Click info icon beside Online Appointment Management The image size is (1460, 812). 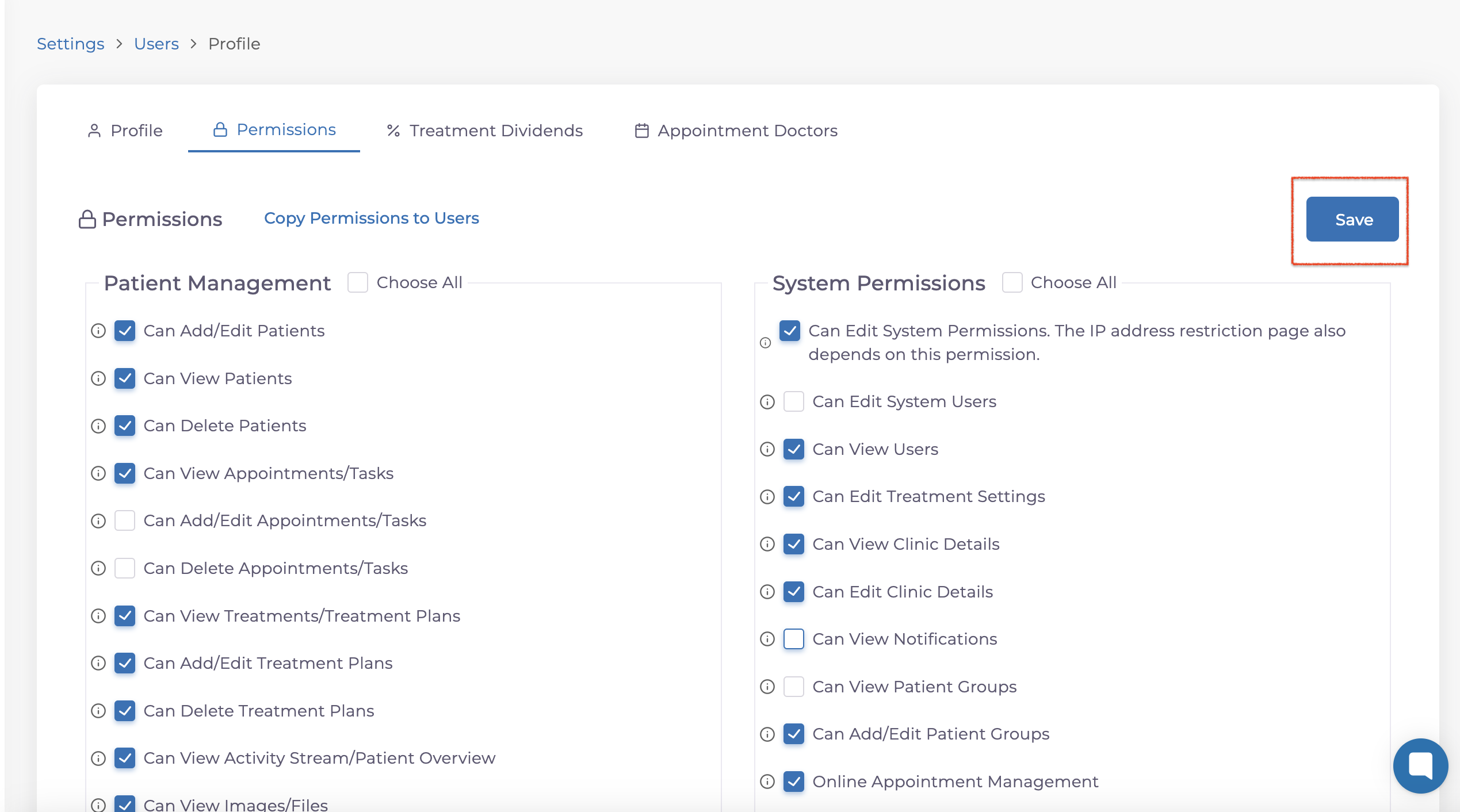pyautogui.click(x=767, y=782)
